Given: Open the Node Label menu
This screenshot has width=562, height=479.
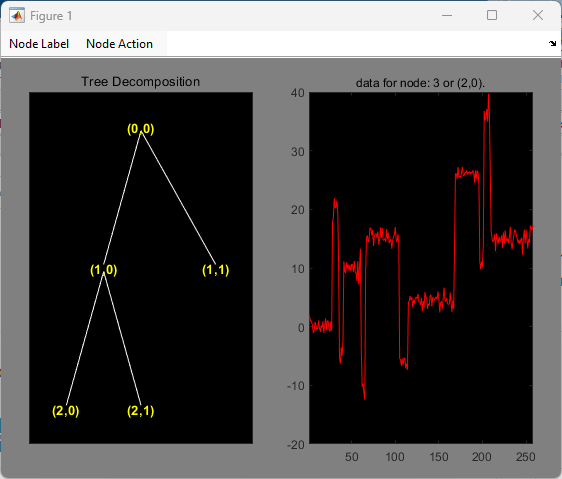Looking at the screenshot, I should pyautogui.click(x=39, y=44).
